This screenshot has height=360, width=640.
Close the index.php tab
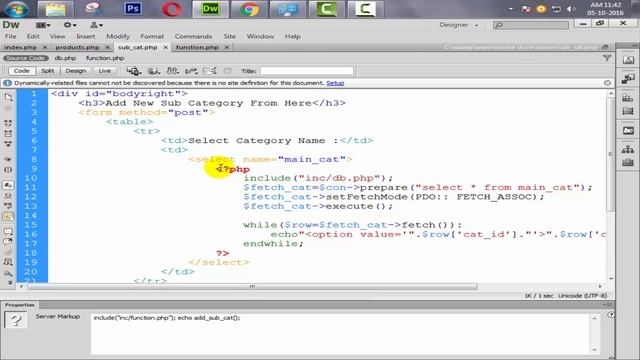pyautogui.click(x=45, y=47)
